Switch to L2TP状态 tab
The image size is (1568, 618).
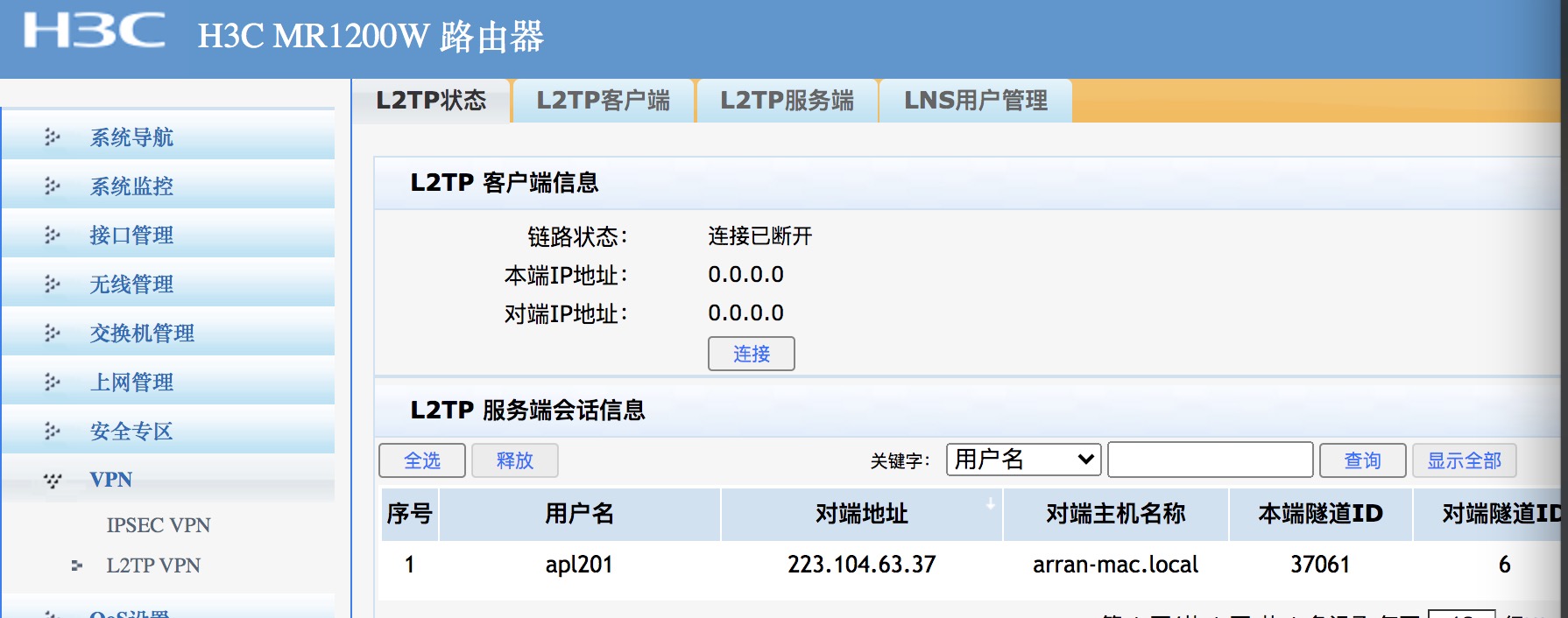[431, 101]
